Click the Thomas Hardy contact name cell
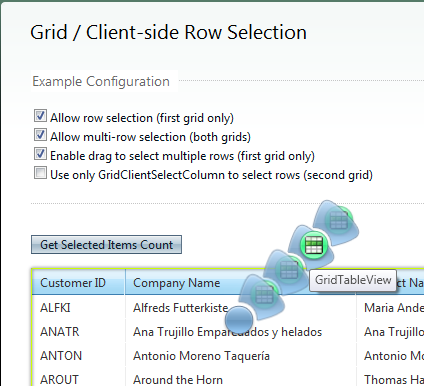Screen dimensions: 424x386 [390, 378]
